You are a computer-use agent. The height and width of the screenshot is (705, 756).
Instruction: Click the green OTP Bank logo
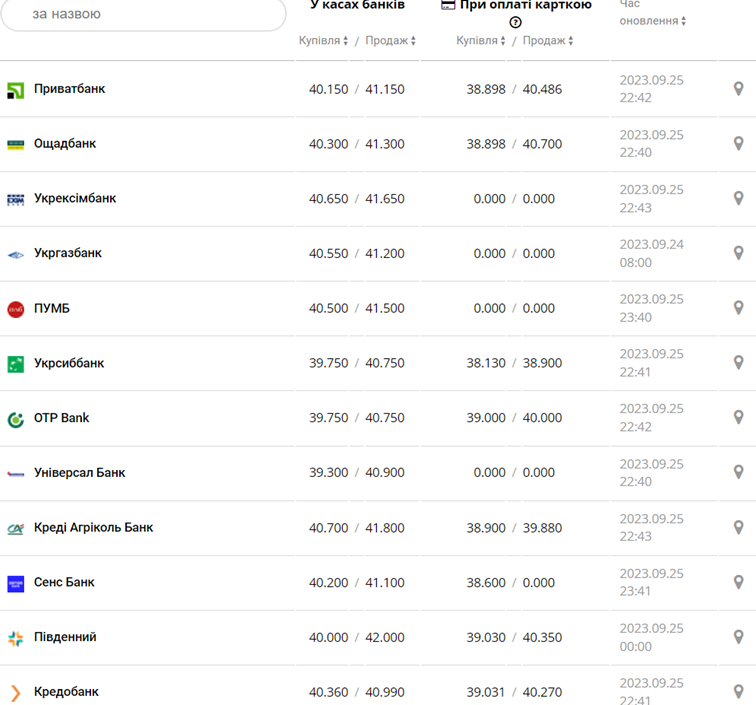click(15, 419)
